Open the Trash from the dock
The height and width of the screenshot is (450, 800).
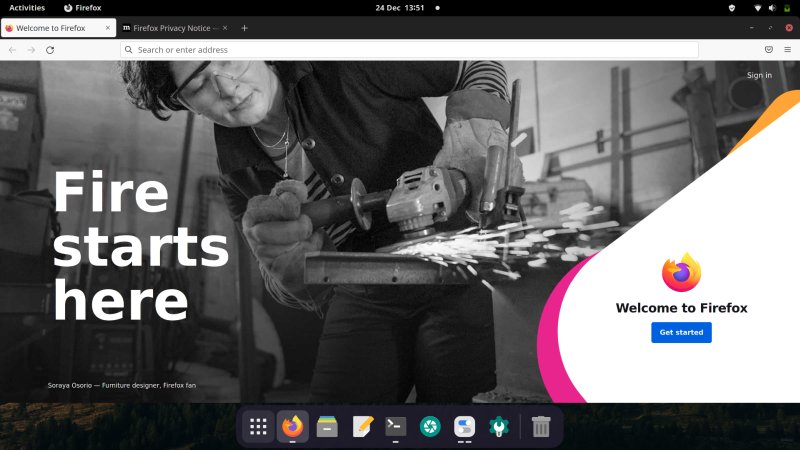coord(541,427)
